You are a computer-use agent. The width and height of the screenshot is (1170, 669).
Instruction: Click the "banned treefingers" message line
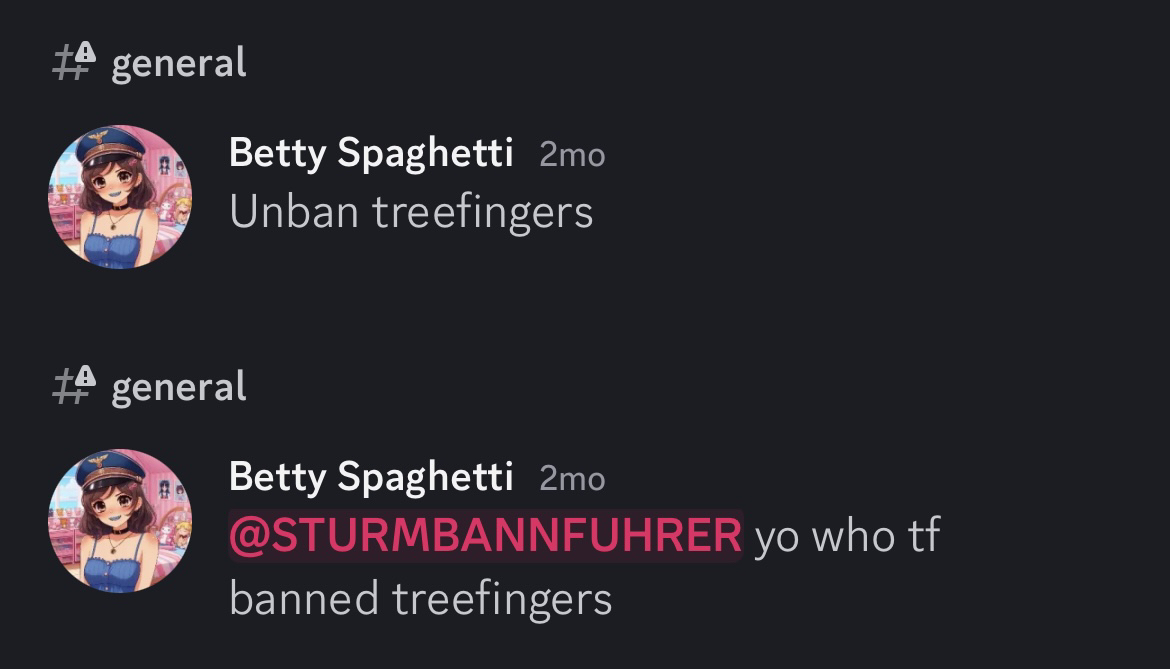[421, 600]
